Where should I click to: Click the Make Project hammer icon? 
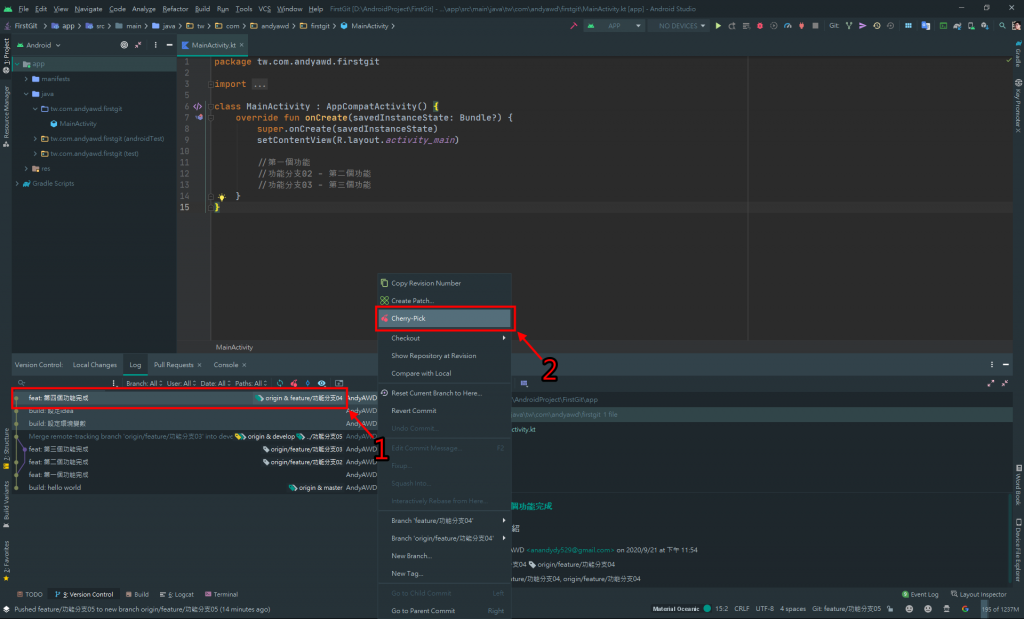pos(573,26)
